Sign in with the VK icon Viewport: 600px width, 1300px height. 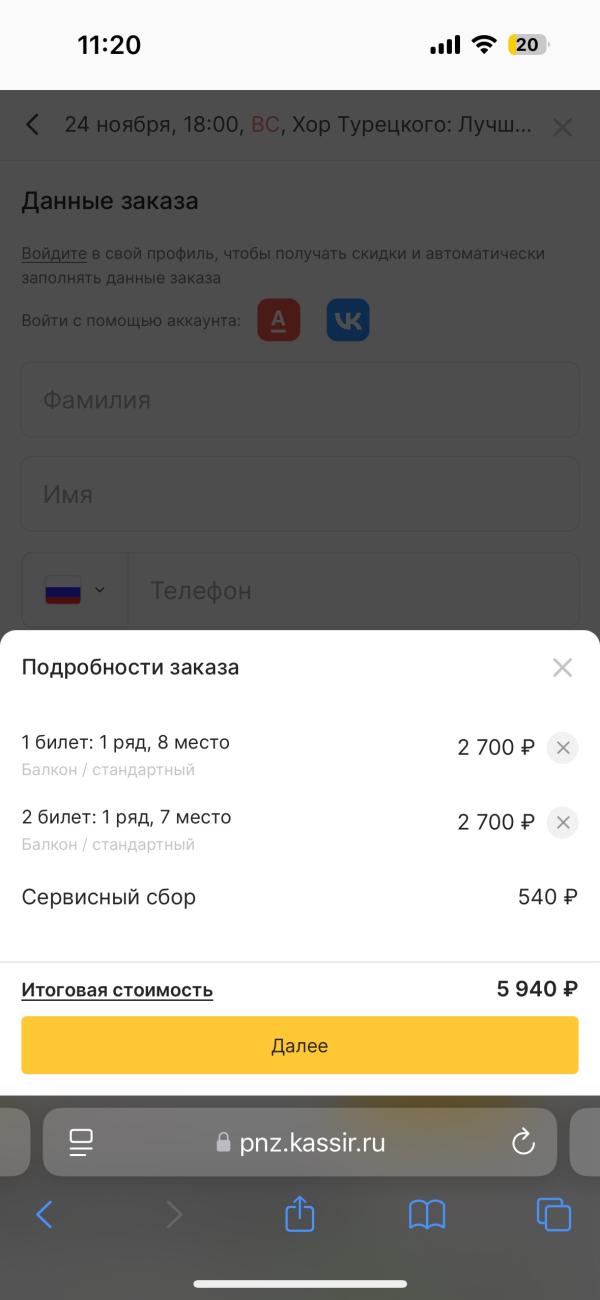[x=348, y=320]
